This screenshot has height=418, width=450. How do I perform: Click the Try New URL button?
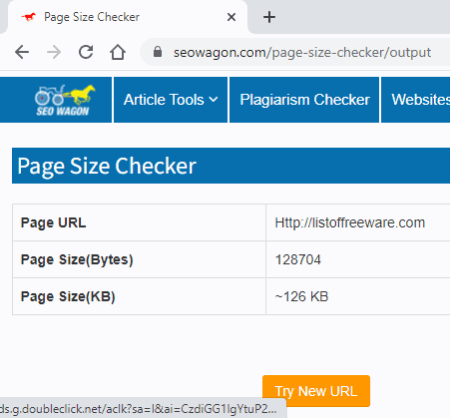coord(316,391)
